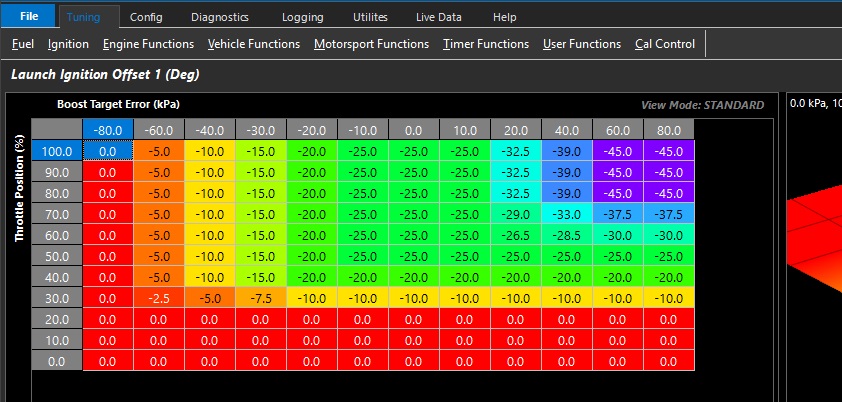Select the 70.0 throttle position row header
Viewport: 842px width, 402px height.
tap(56, 213)
